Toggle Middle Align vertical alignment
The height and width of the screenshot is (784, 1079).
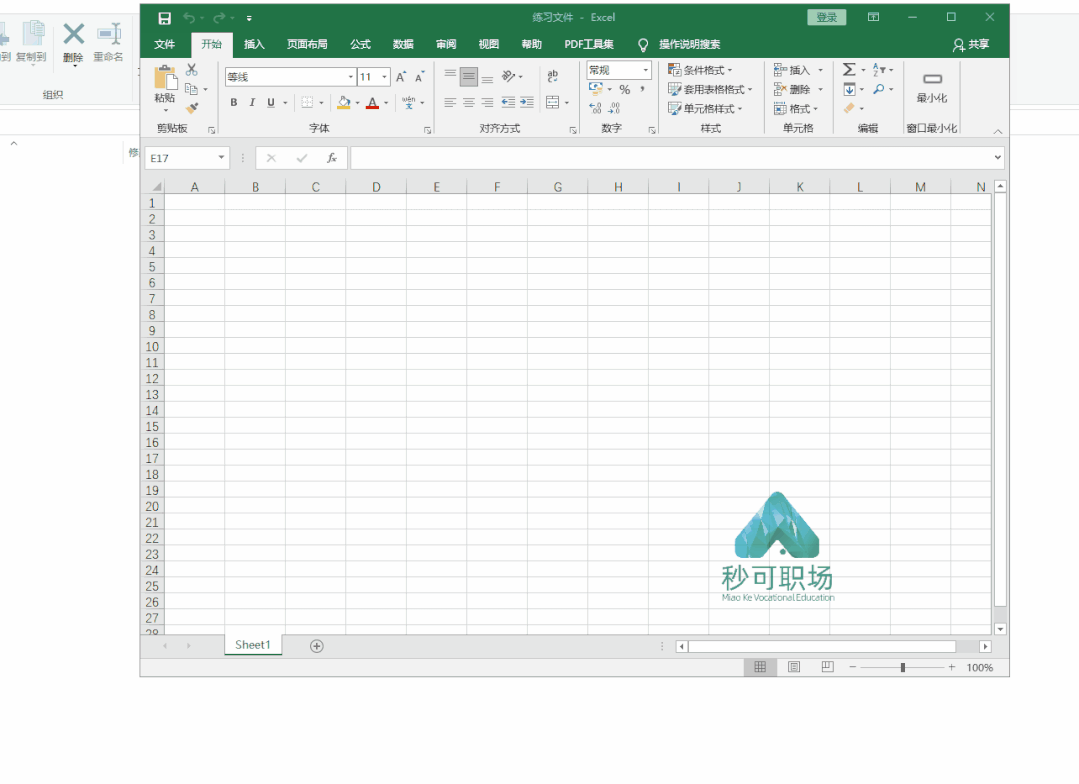(469, 76)
